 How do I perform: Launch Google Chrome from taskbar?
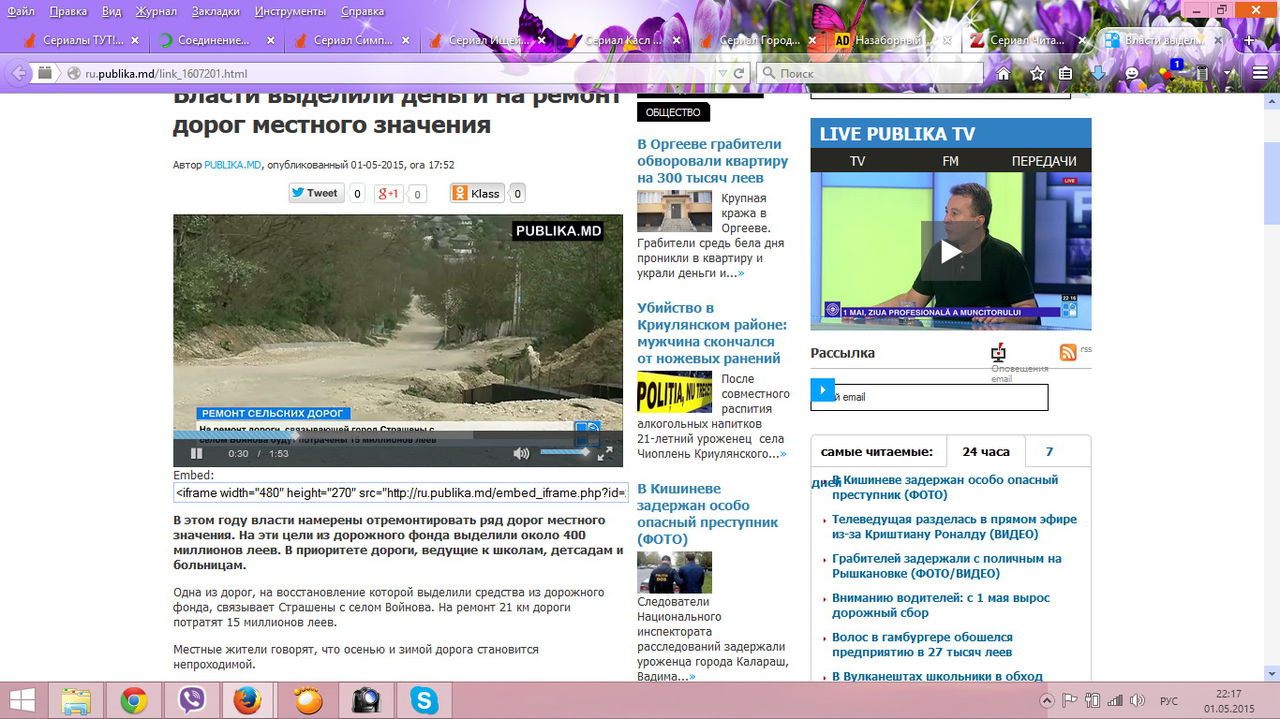tap(134, 700)
